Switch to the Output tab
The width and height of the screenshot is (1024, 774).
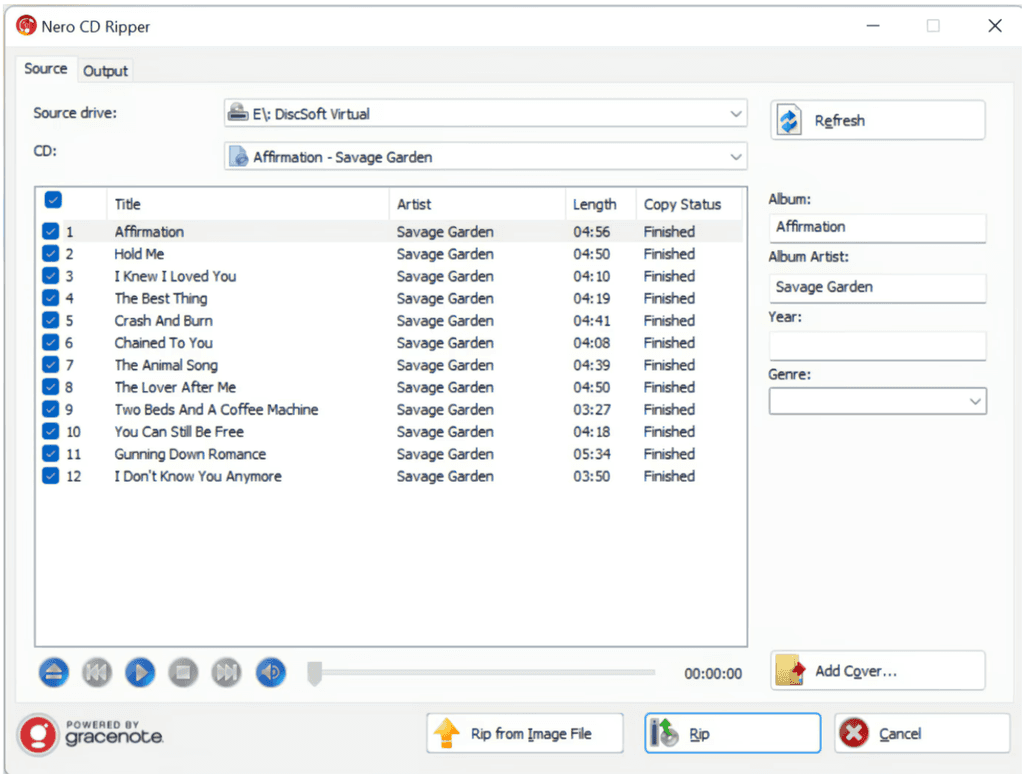tap(105, 70)
